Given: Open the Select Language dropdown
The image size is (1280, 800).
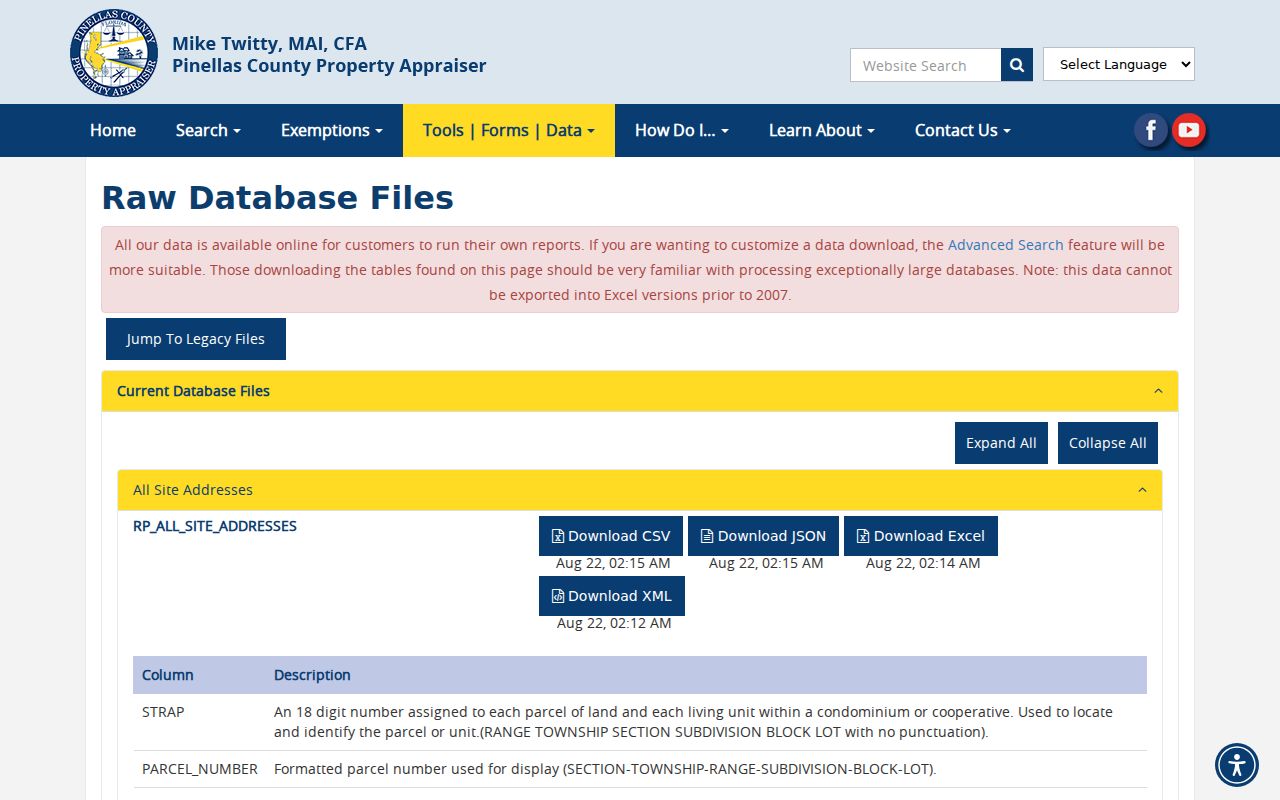Looking at the screenshot, I should point(1119,64).
